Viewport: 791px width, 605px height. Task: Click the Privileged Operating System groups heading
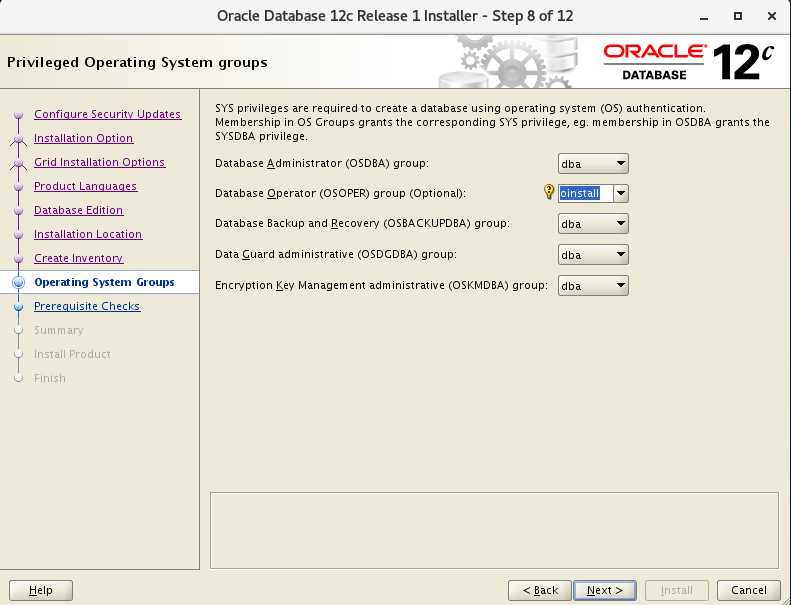137,63
